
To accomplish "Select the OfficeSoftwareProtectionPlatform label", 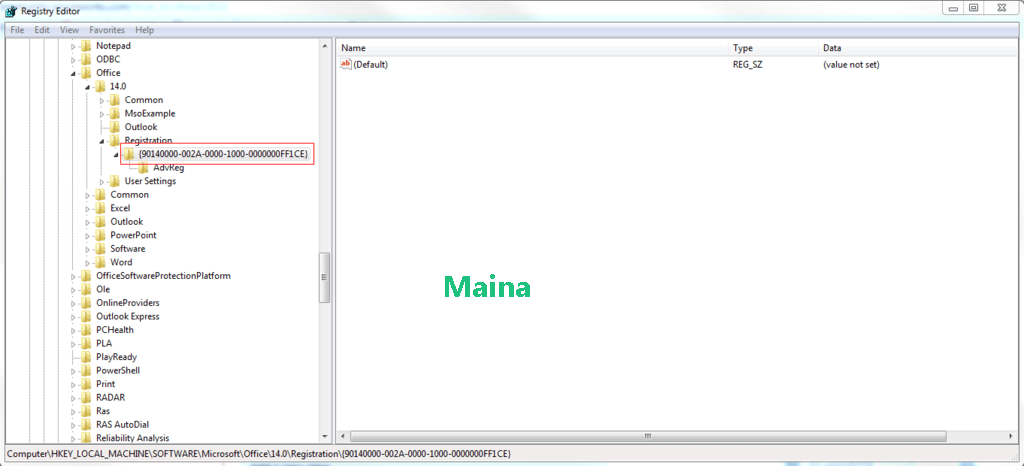I will pos(163,276).
